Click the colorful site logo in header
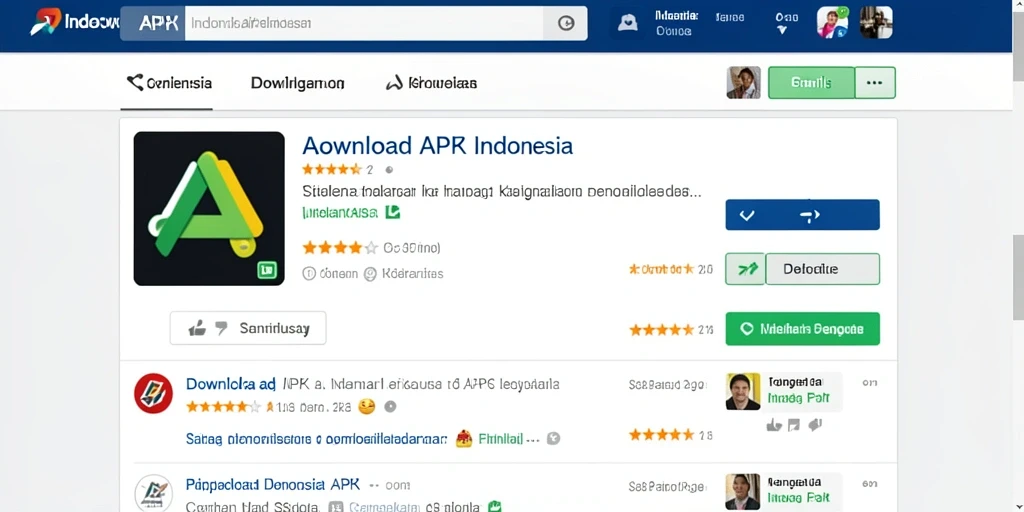 tap(45, 22)
